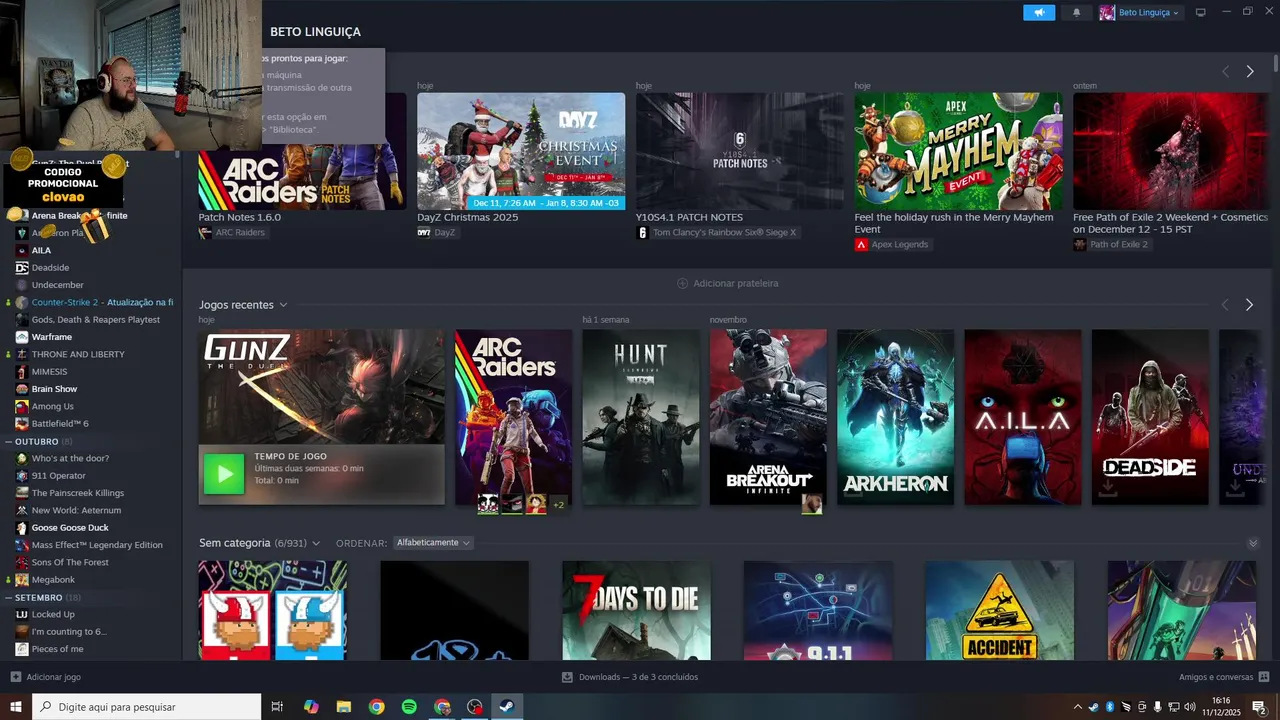The height and width of the screenshot is (720, 1280).
Task: Open ARC Raiders Patch Notes 1.6.0 news
Action: [x=302, y=151]
